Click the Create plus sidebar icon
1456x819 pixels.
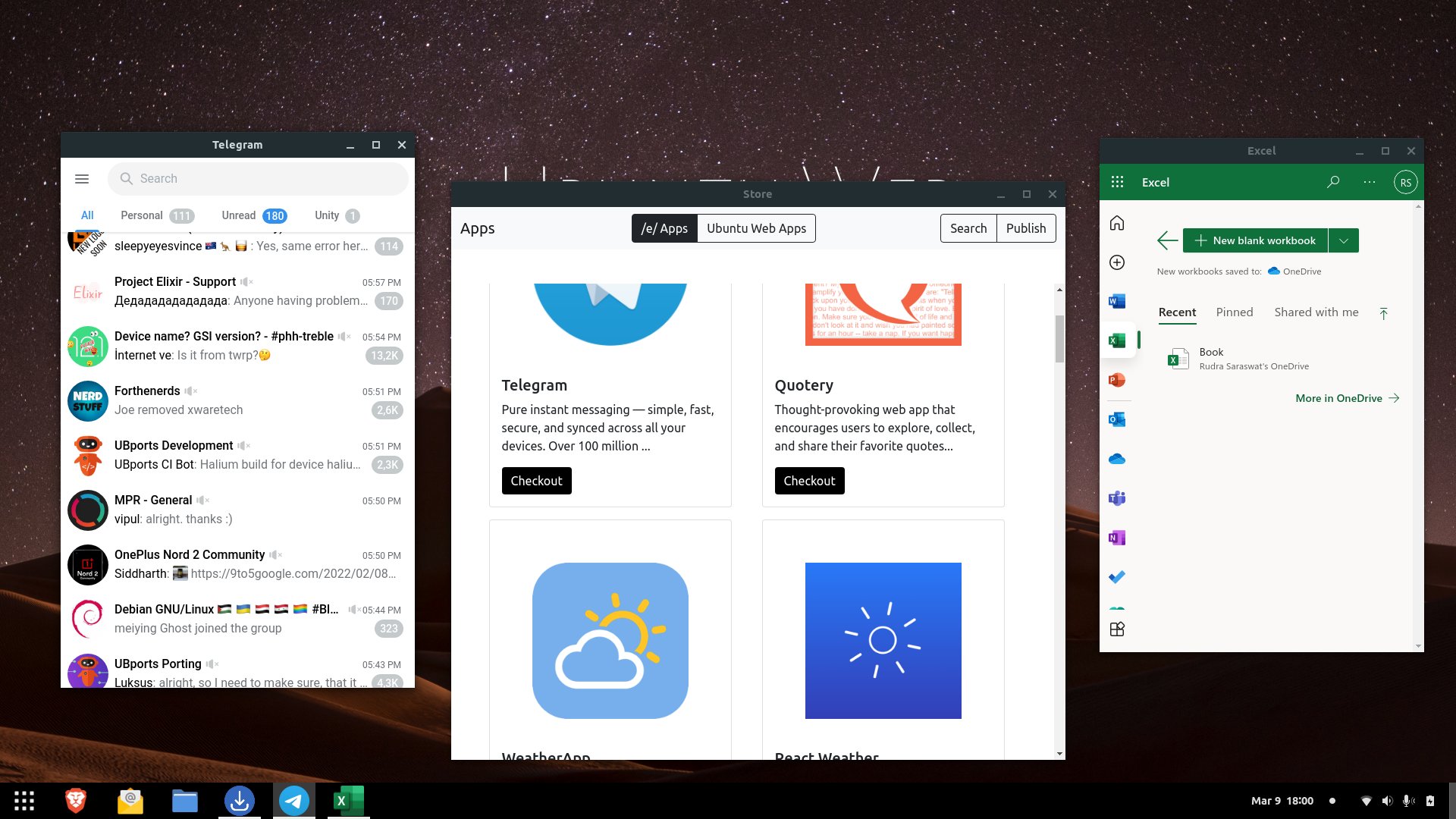point(1117,262)
